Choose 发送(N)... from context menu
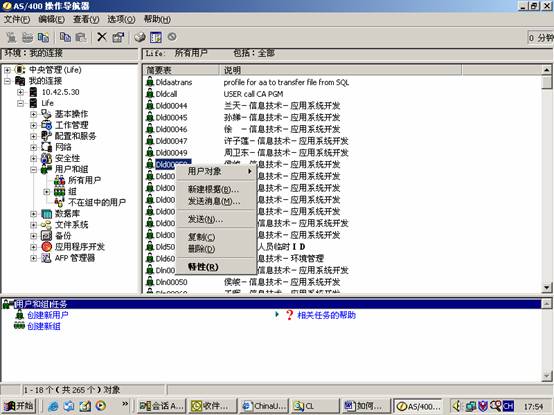Viewport: 554px width, 415px height. point(216,219)
